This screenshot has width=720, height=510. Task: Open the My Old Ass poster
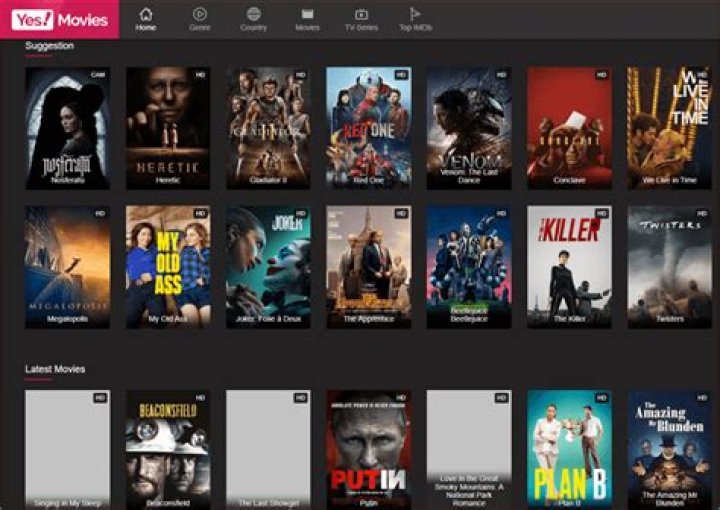168,267
